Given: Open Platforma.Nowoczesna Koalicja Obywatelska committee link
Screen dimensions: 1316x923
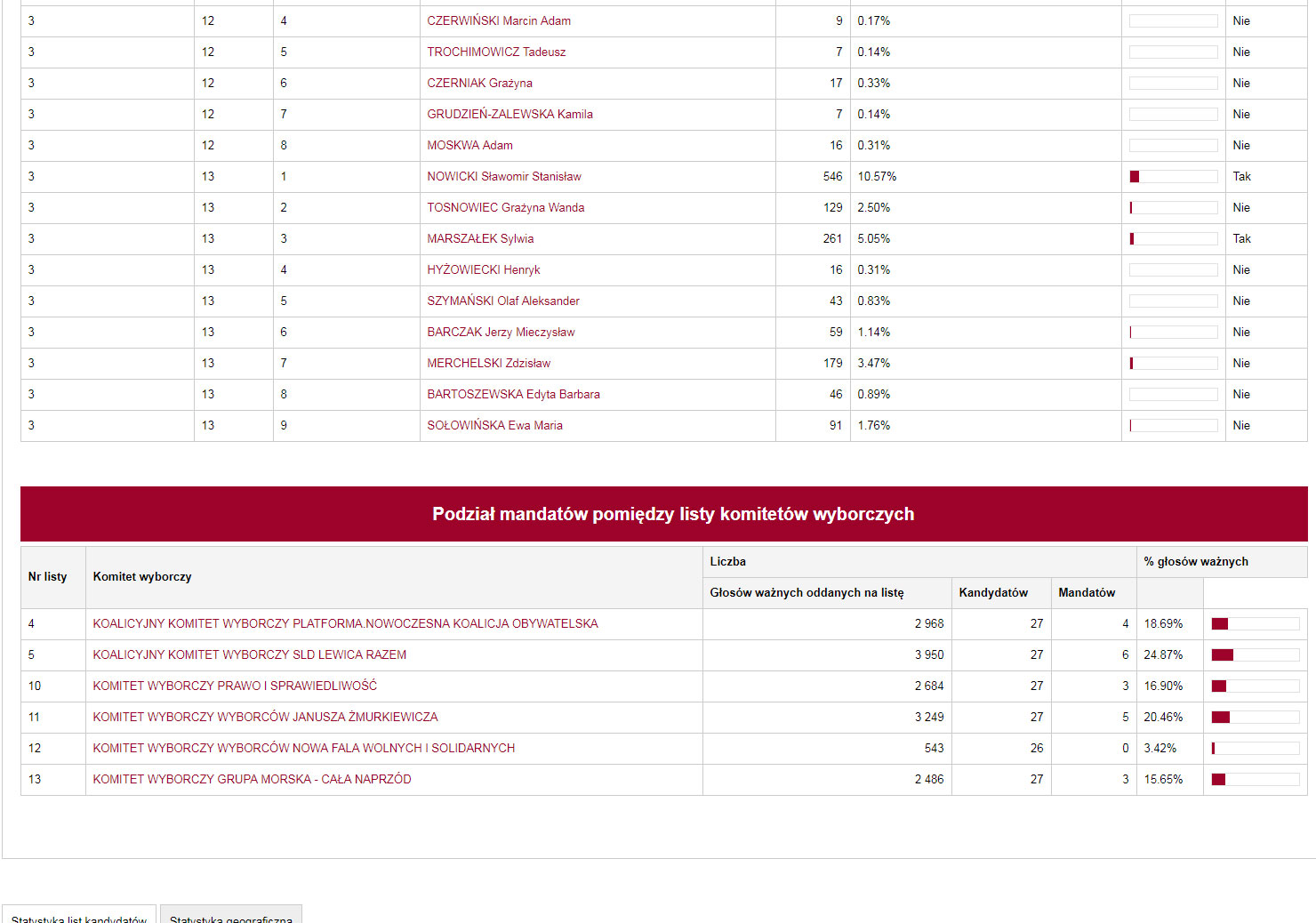Looking at the screenshot, I should [x=345, y=624].
